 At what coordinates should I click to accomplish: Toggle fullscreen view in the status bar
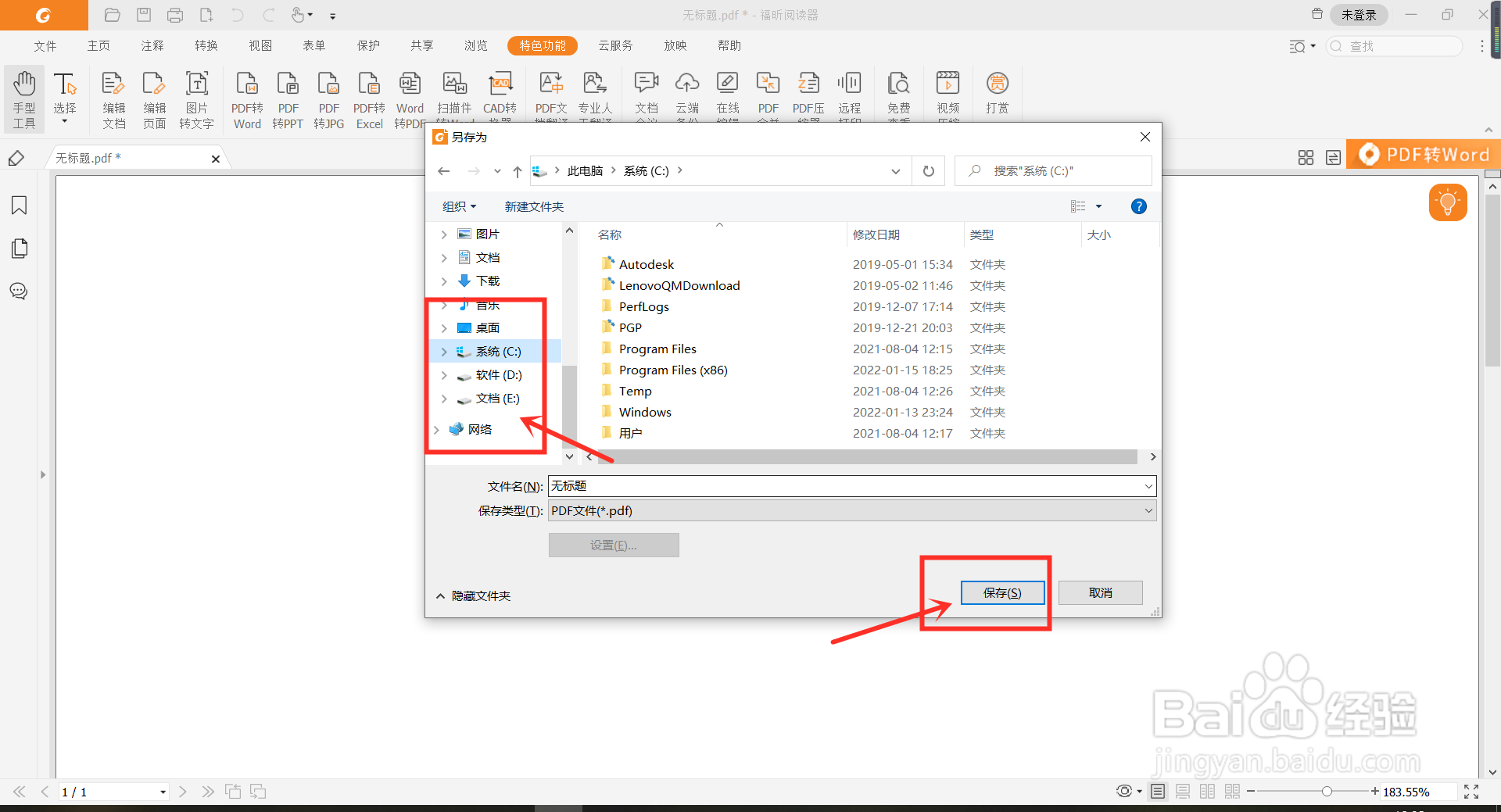click(1471, 792)
